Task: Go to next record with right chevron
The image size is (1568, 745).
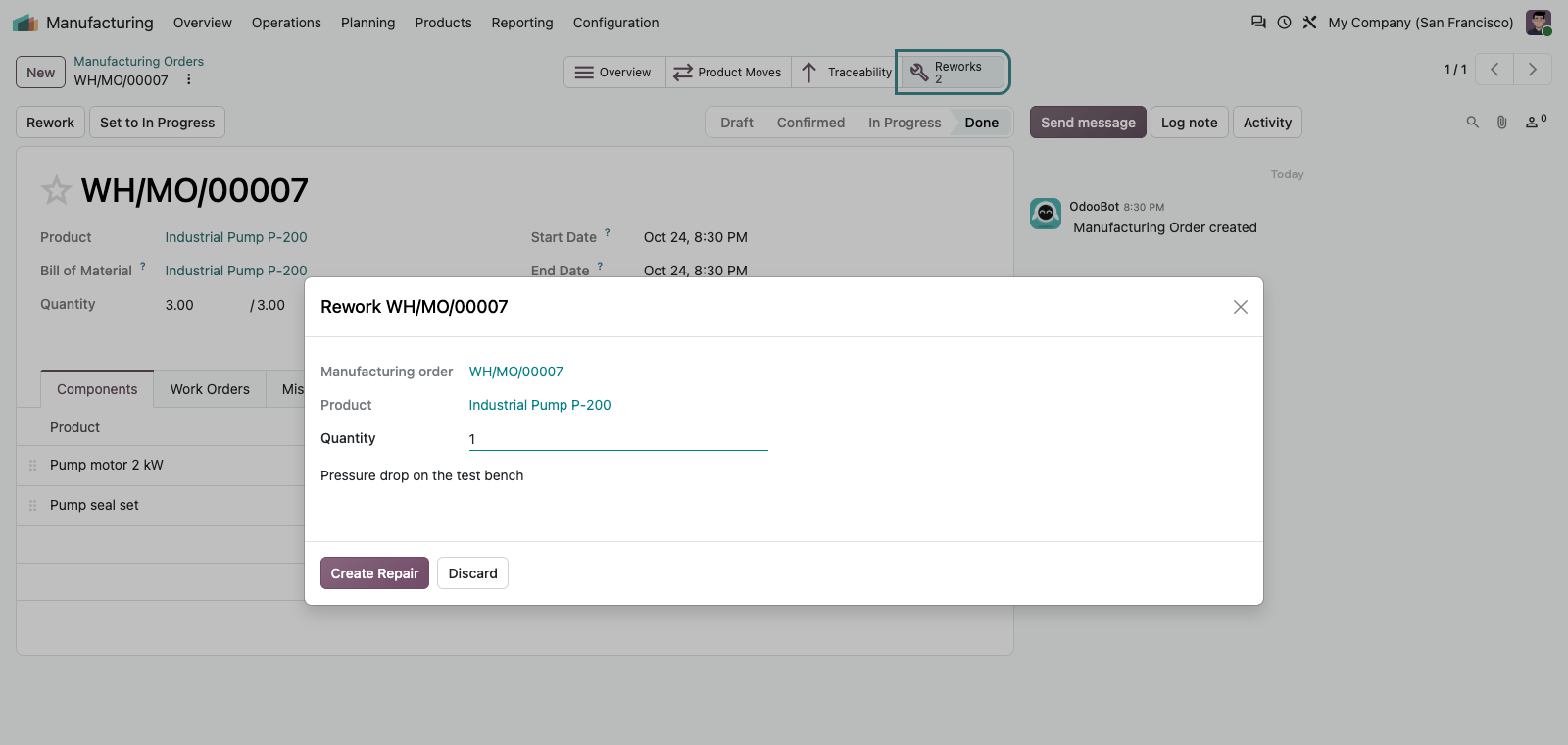Action: (x=1533, y=70)
